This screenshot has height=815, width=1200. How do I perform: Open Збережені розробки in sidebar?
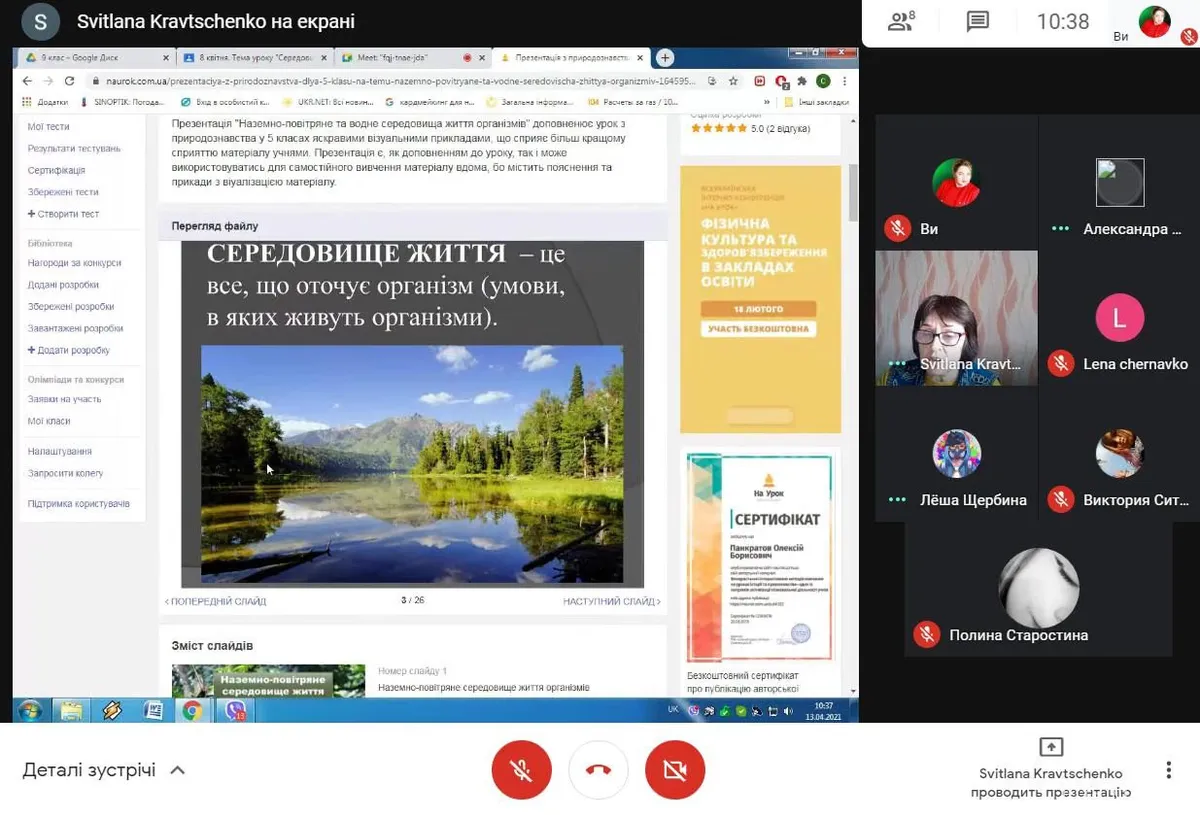point(70,307)
